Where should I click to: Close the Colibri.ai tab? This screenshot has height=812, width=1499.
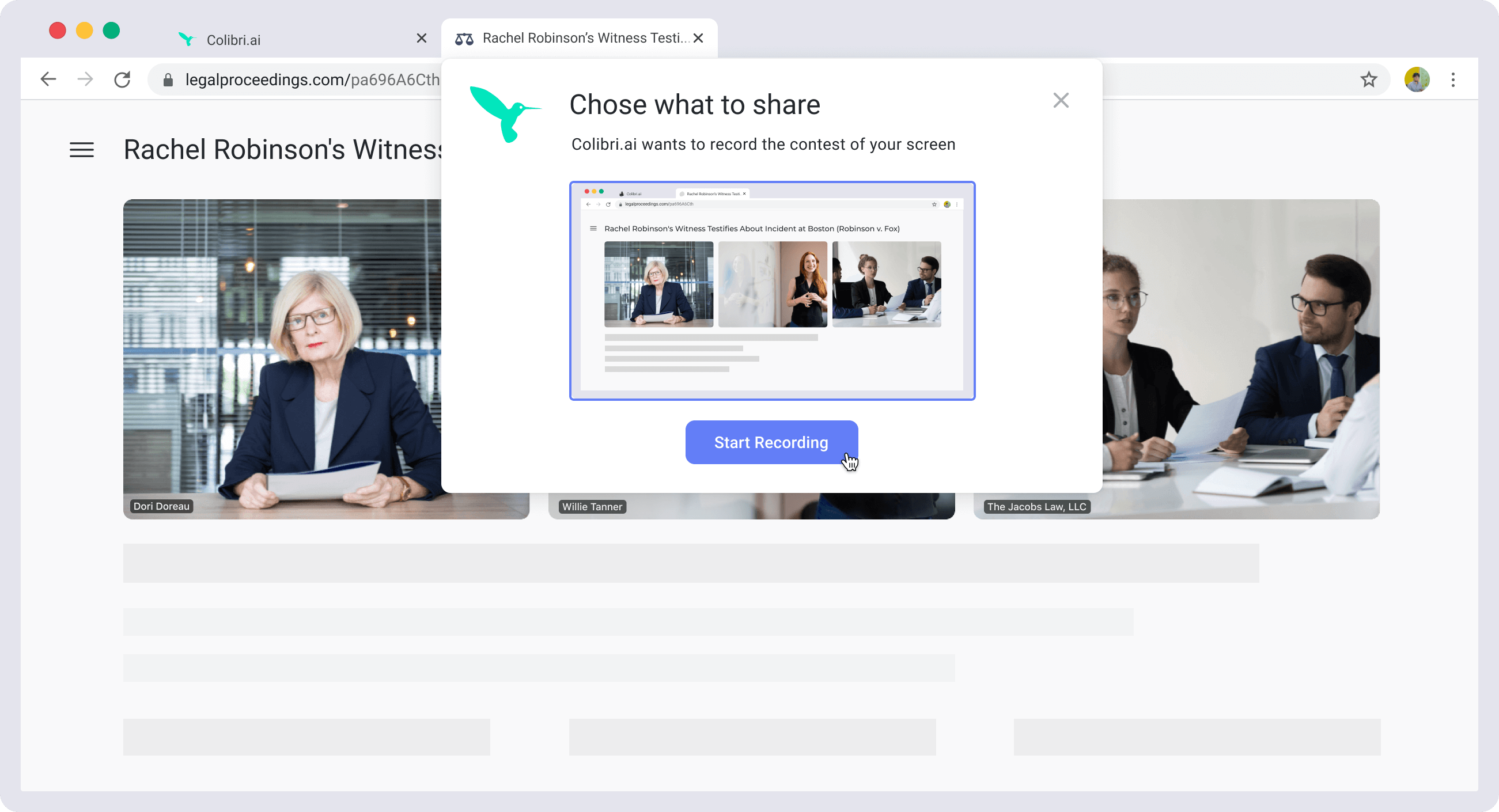click(x=422, y=39)
